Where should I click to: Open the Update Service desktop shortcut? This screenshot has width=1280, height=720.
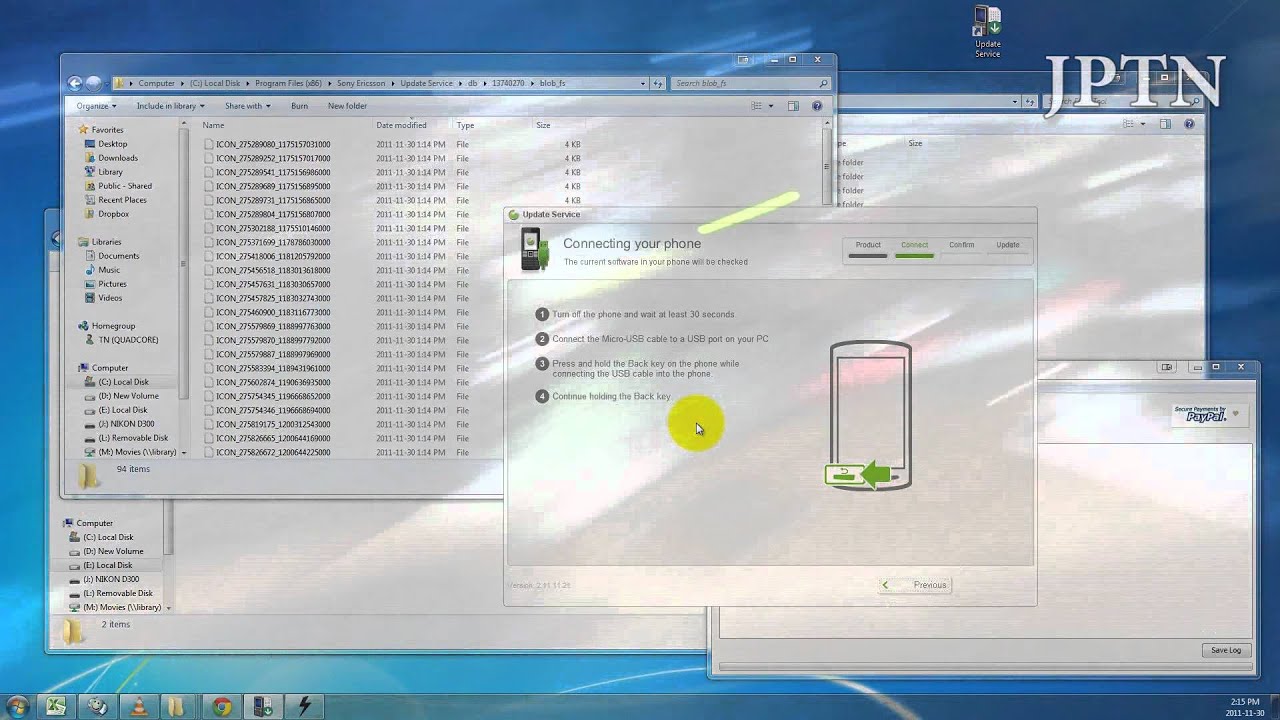(987, 32)
